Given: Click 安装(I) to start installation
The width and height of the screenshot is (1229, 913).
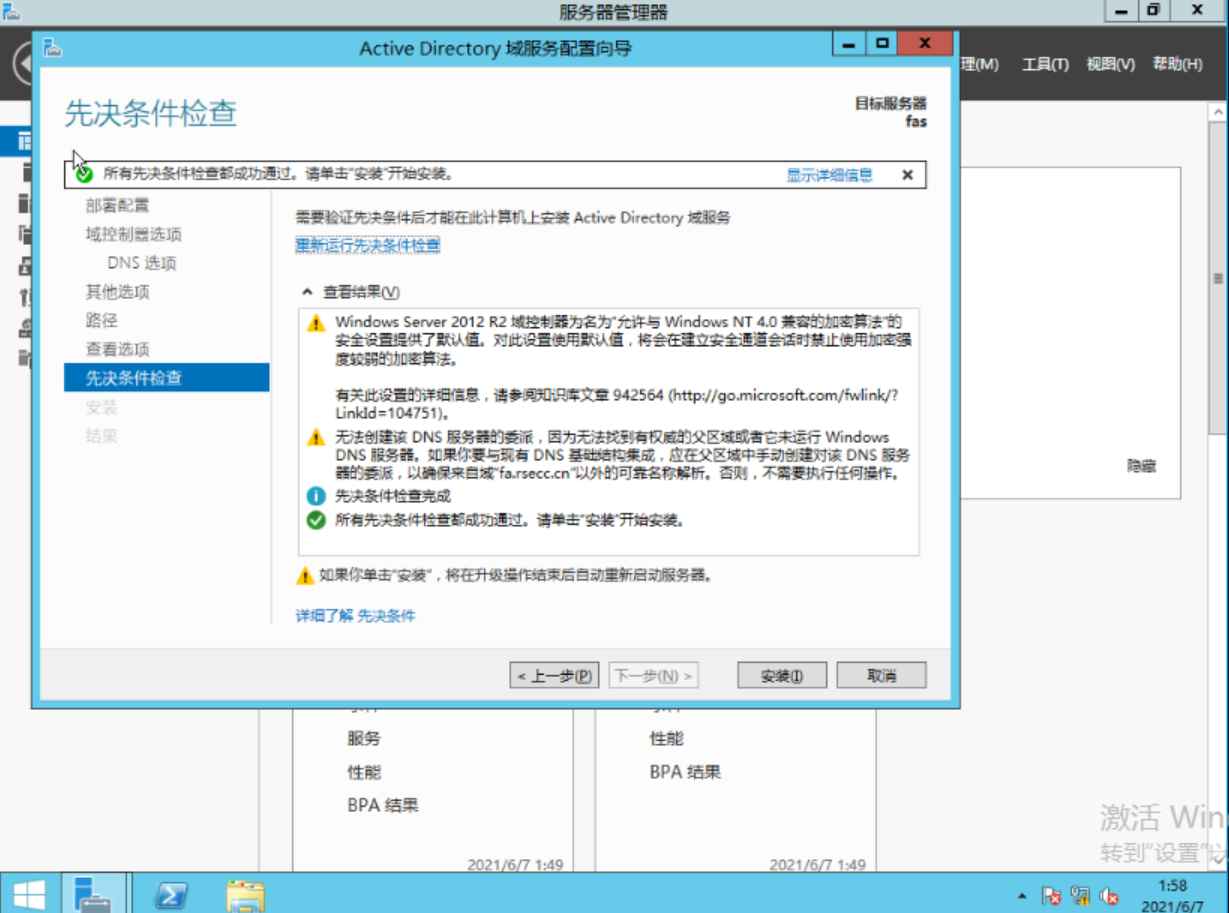Looking at the screenshot, I should coord(781,674).
